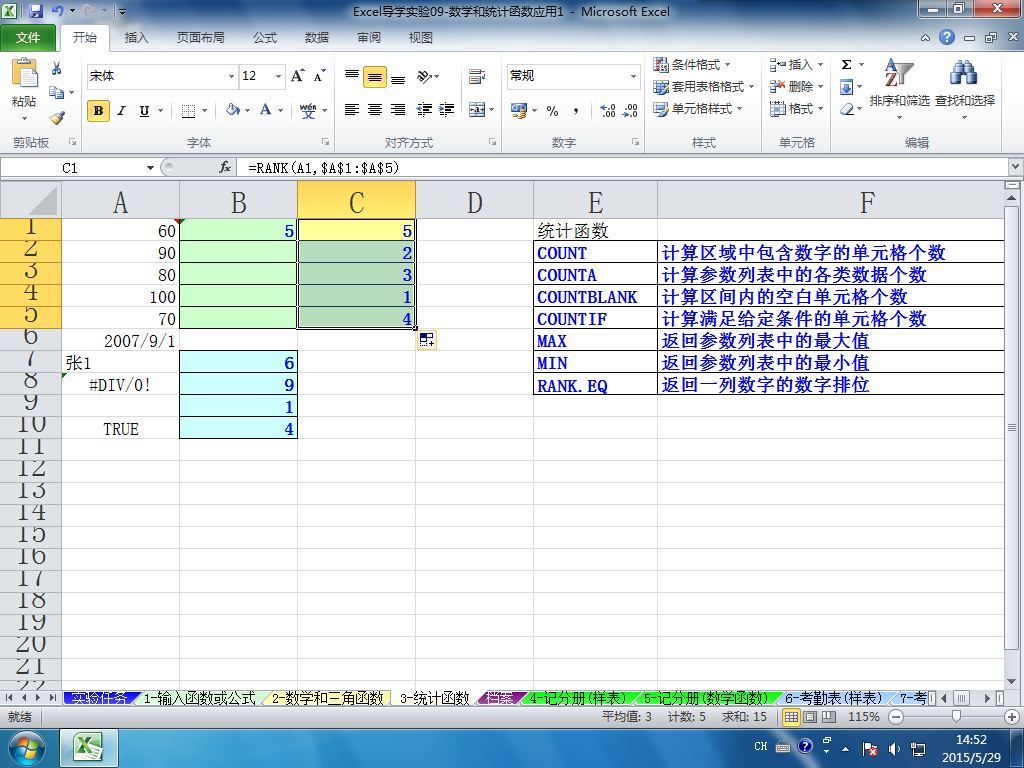This screenshot has height=768, width=1024.
Task: Click Increase Decimal icon
Action: (607, 111)
